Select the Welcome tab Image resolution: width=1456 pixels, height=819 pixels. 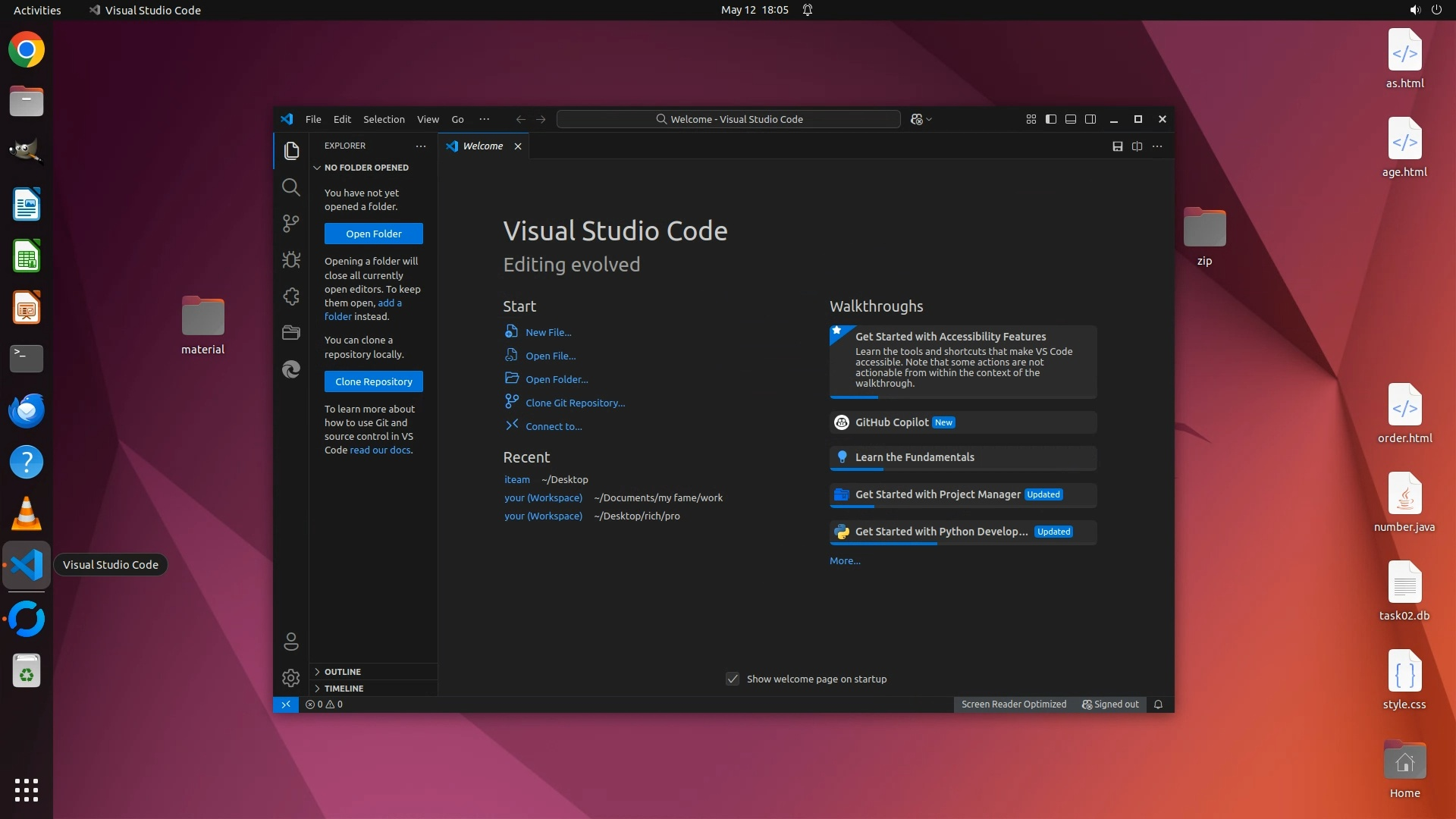[482, 146]
